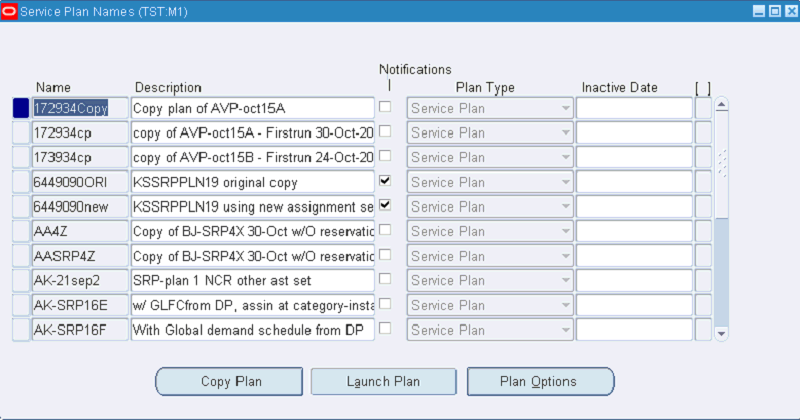Focus the AK-SRP16E name field
The height and width of the screenshot is (420, 800).
click(80, 305)
